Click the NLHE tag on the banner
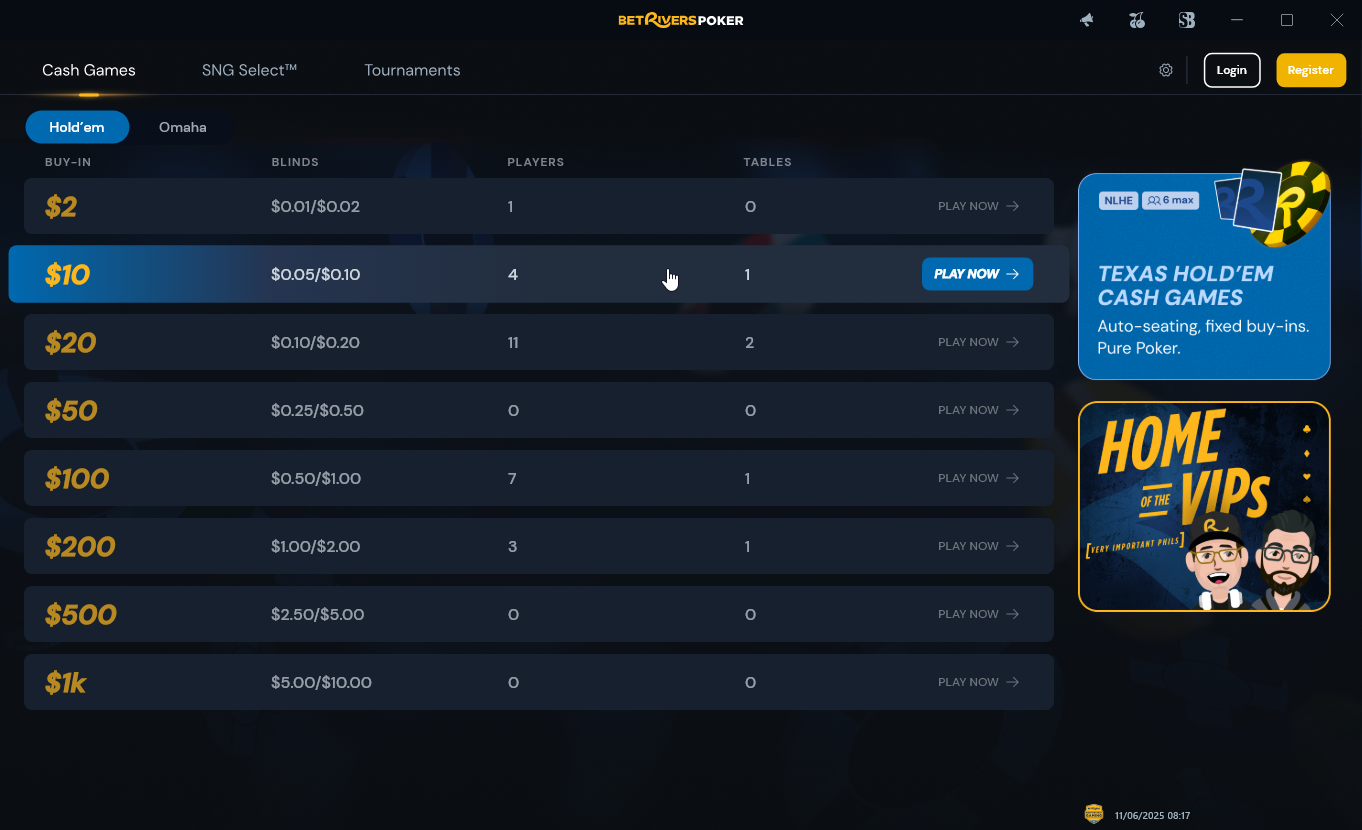This screenshot has height=830, width=1362. coord(1119,201)
